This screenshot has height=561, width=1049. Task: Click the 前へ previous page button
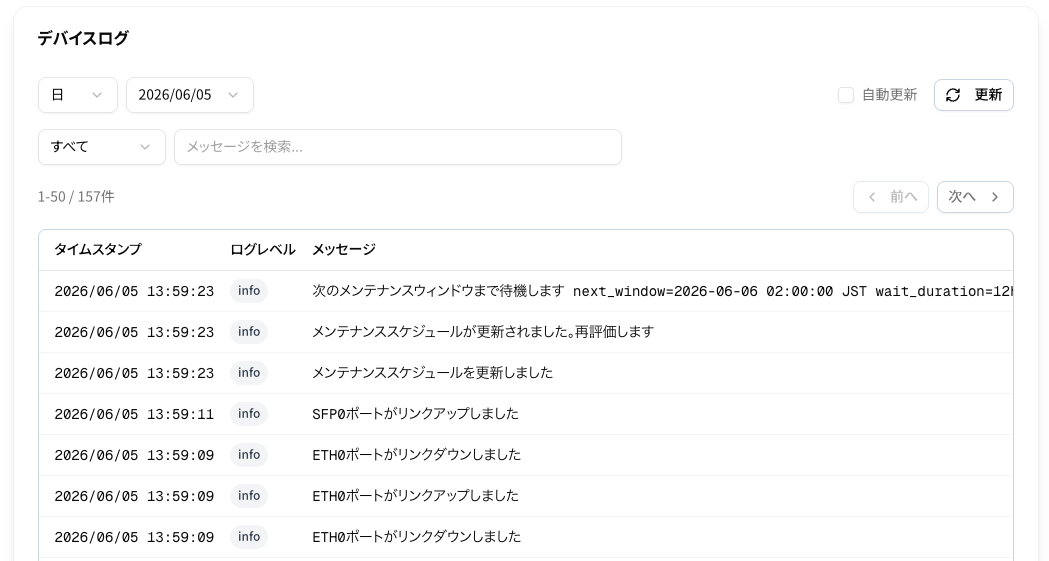tap(890, 197)
